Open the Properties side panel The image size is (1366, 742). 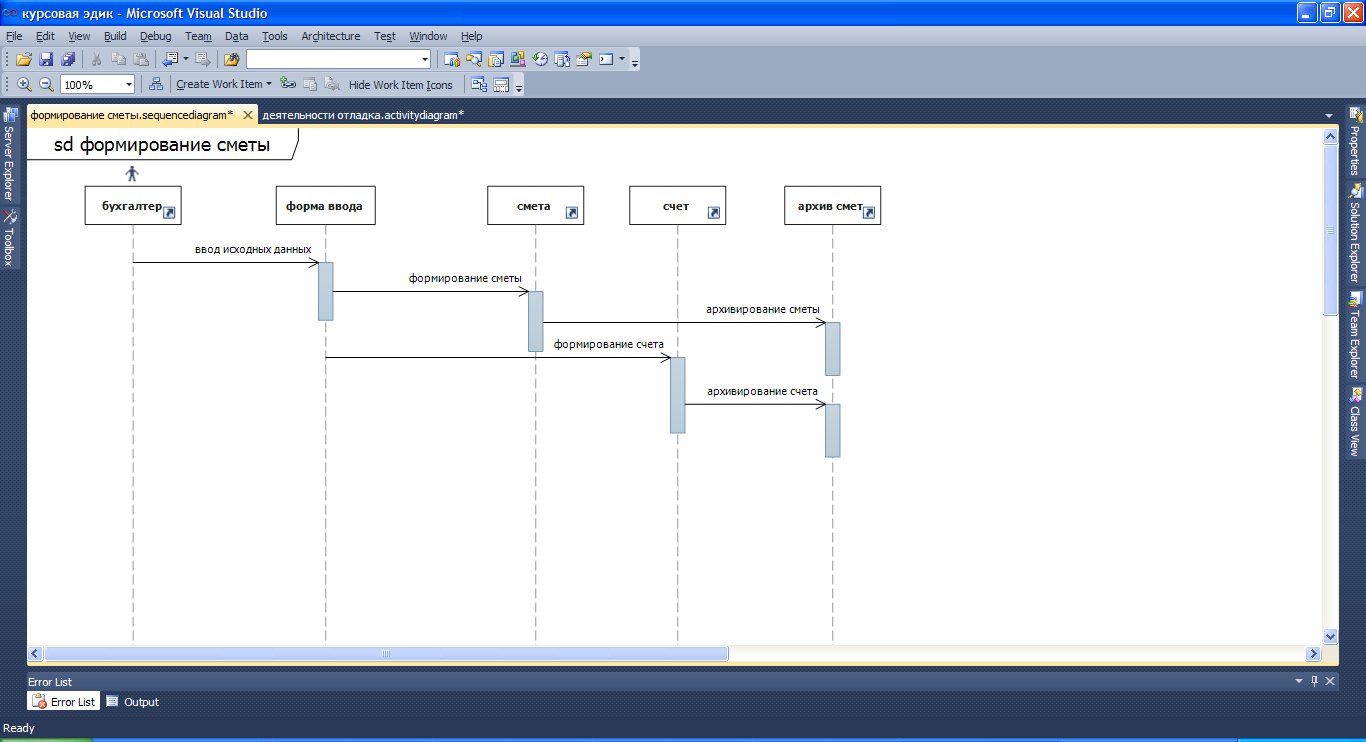point(1356,142)
